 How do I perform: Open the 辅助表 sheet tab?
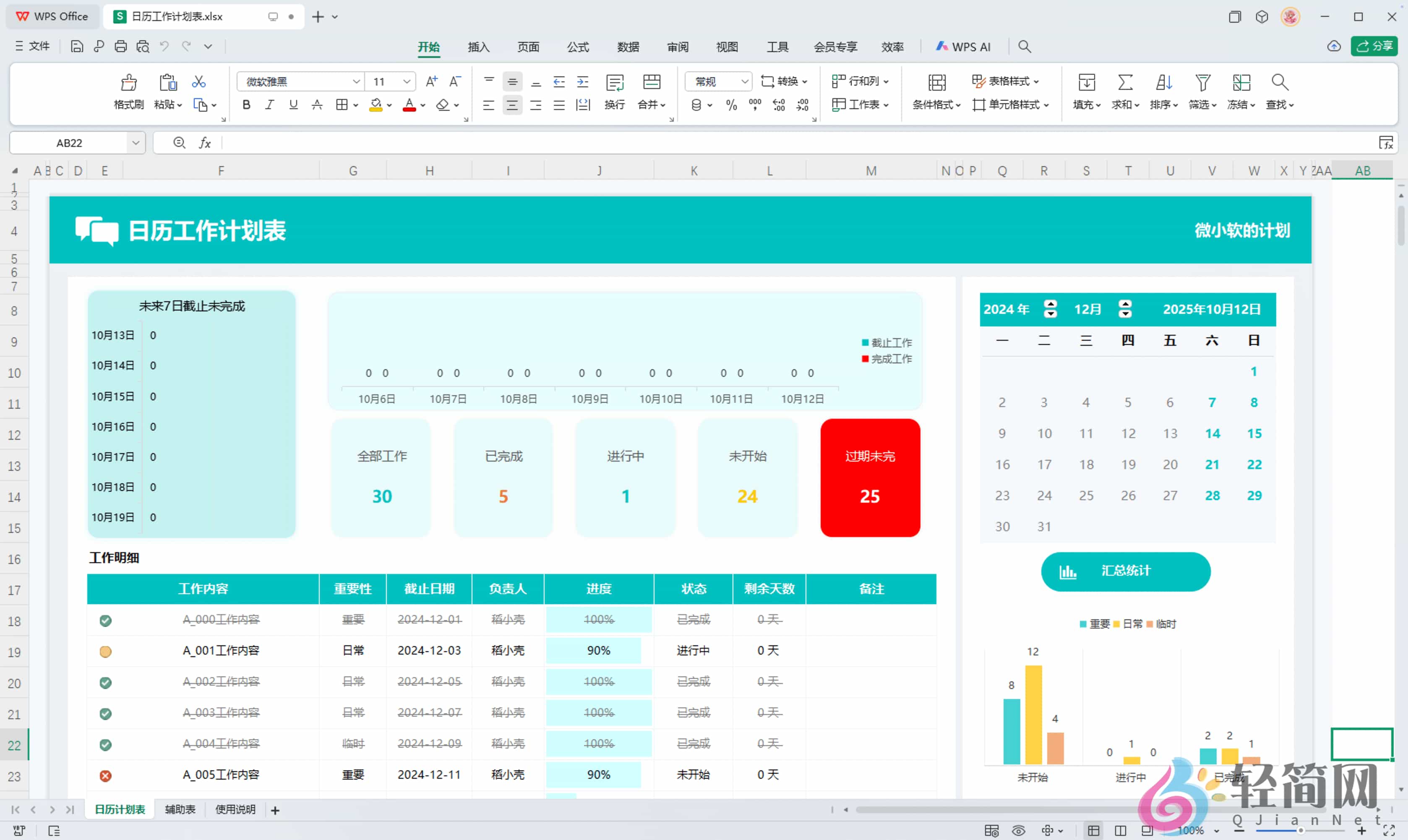coord(180,809)
